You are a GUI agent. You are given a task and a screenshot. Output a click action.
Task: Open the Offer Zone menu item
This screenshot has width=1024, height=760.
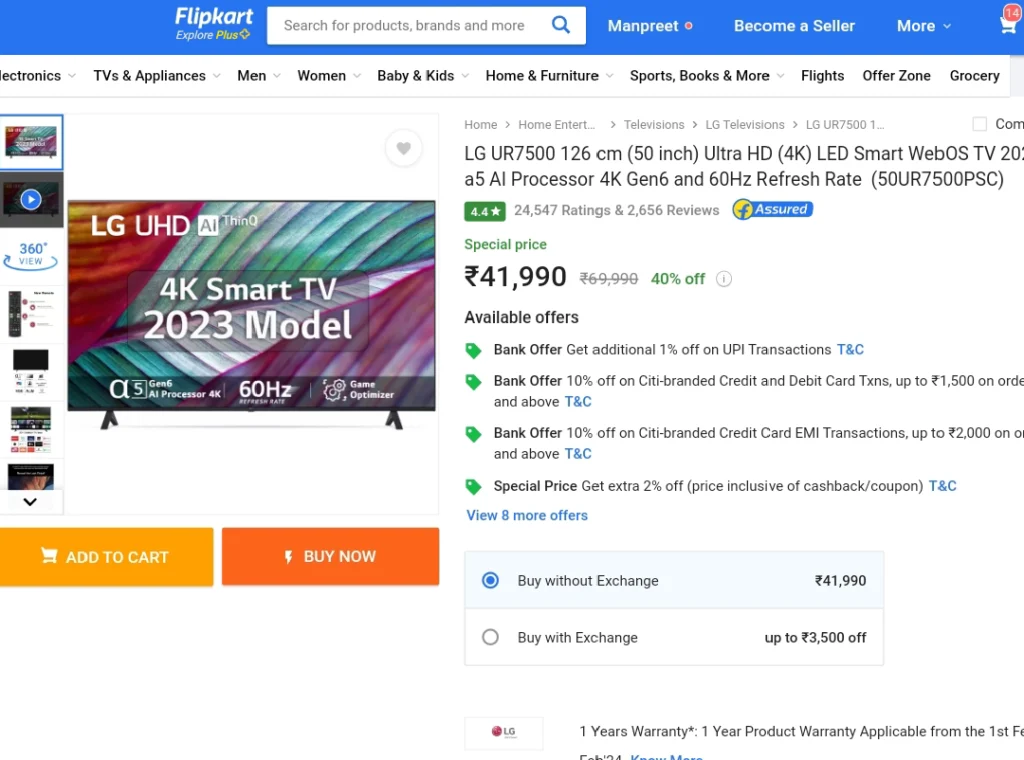point(896,76)
